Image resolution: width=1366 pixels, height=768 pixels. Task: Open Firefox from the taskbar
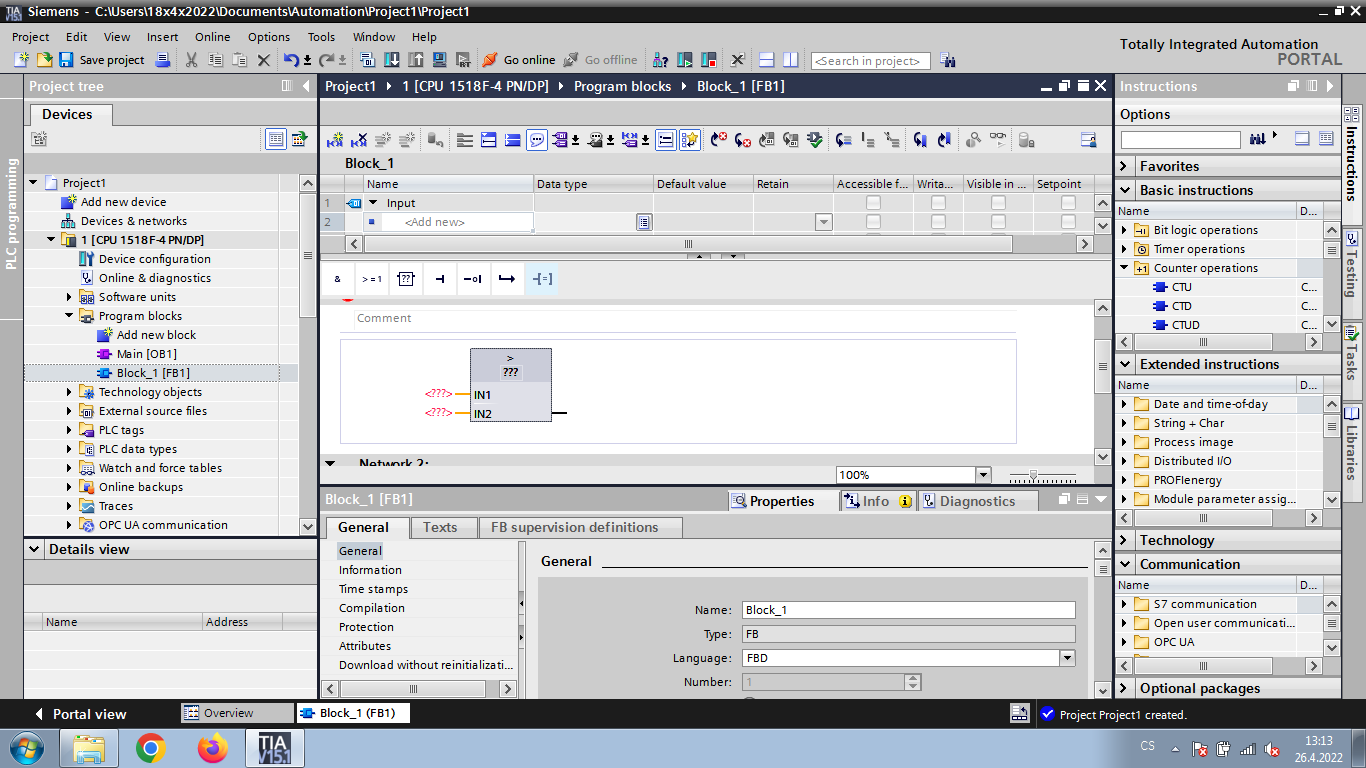[212, 748]
